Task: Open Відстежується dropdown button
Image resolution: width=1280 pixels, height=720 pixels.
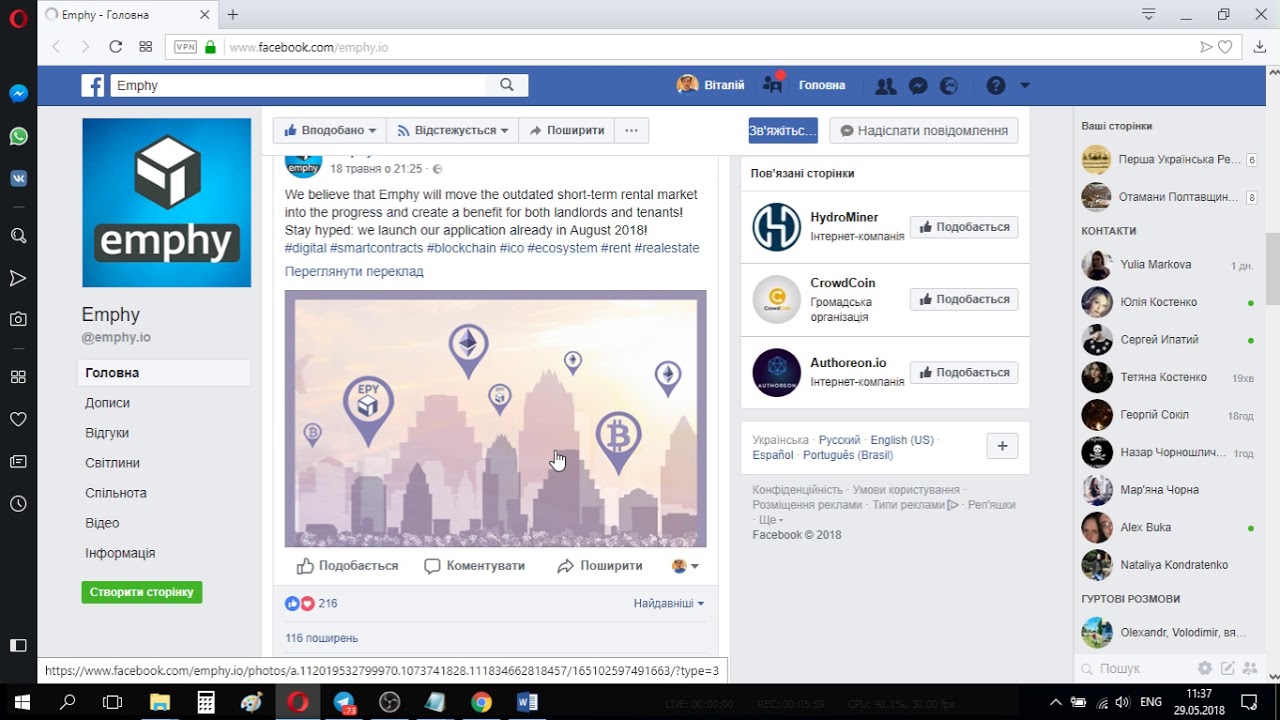Action: pyautogui.click(x=453, y=130)
